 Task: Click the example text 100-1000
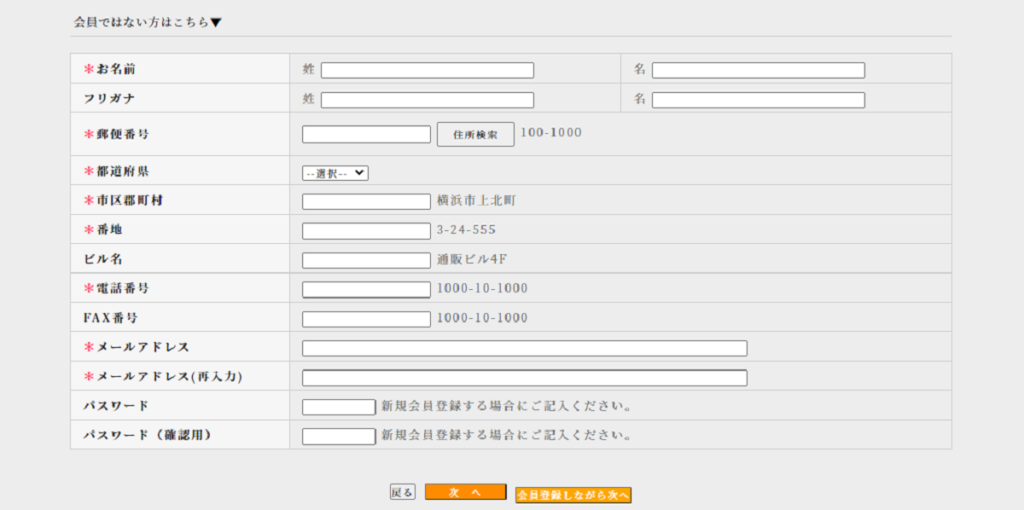click(551, 133)
